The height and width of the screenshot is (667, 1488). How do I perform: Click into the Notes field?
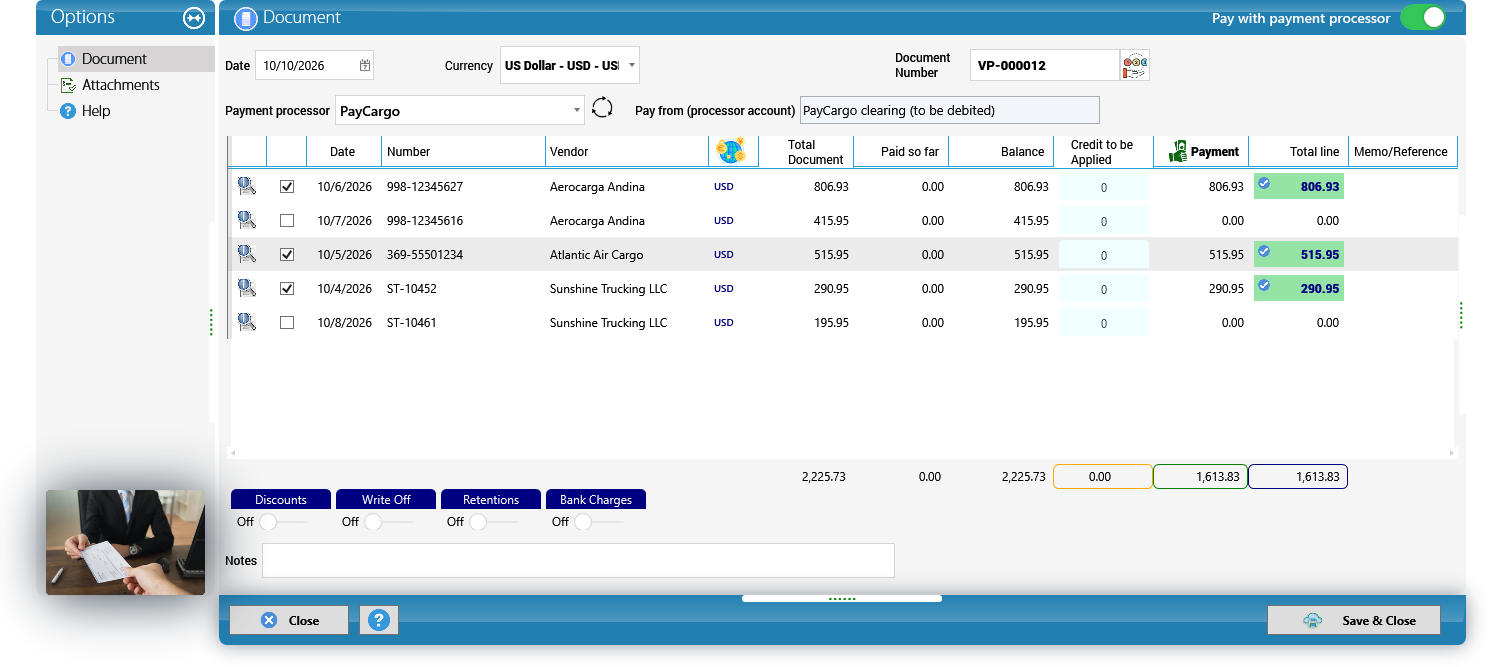(578, 560)
